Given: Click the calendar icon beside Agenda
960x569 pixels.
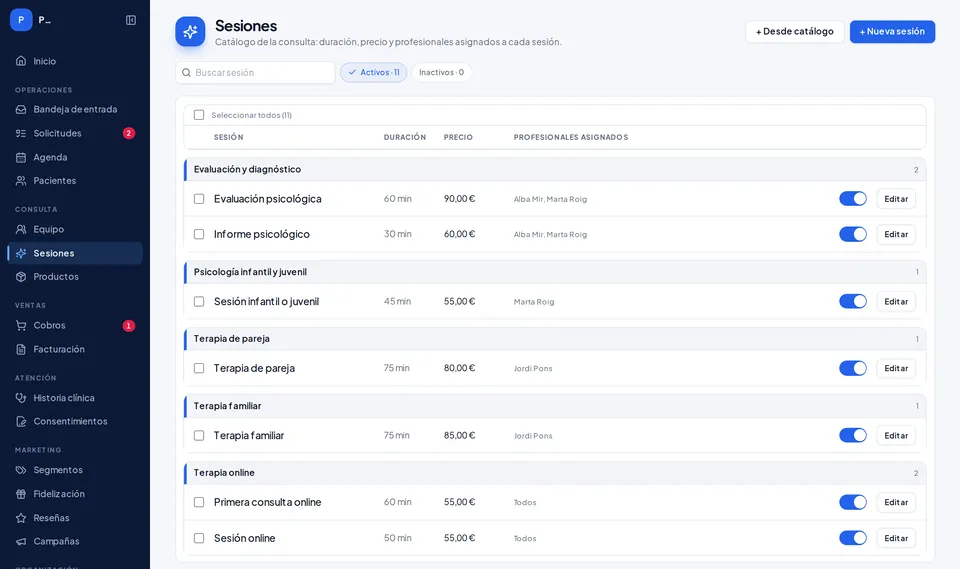Looking at the screenshot, I should pos(21,157).
